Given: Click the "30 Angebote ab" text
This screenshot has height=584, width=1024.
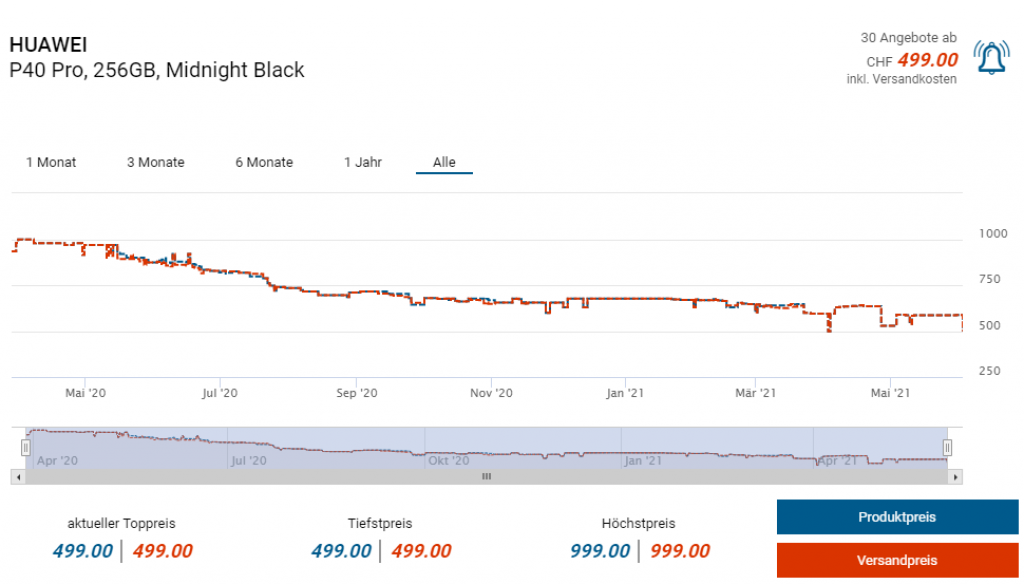Looking at the screenshot, I should pos(908,38).
